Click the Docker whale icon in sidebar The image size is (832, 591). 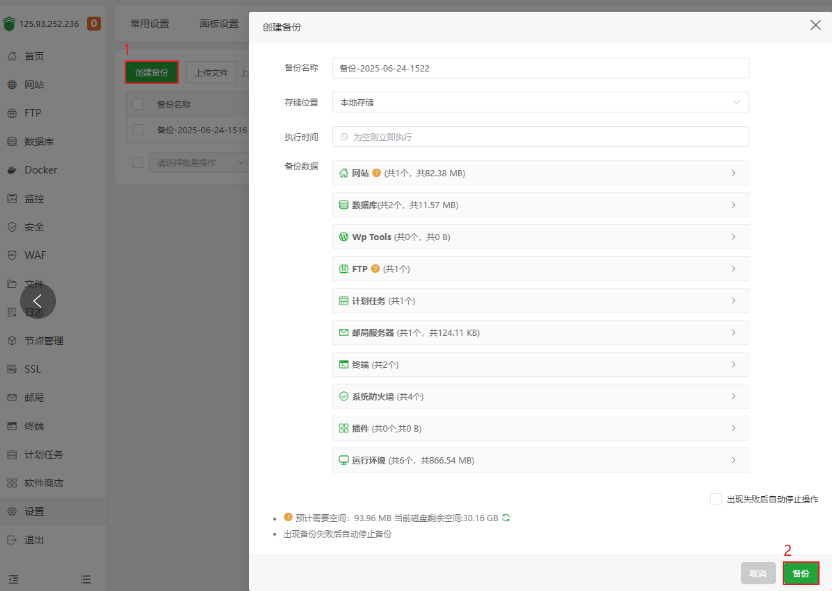(x=12, y=170)
